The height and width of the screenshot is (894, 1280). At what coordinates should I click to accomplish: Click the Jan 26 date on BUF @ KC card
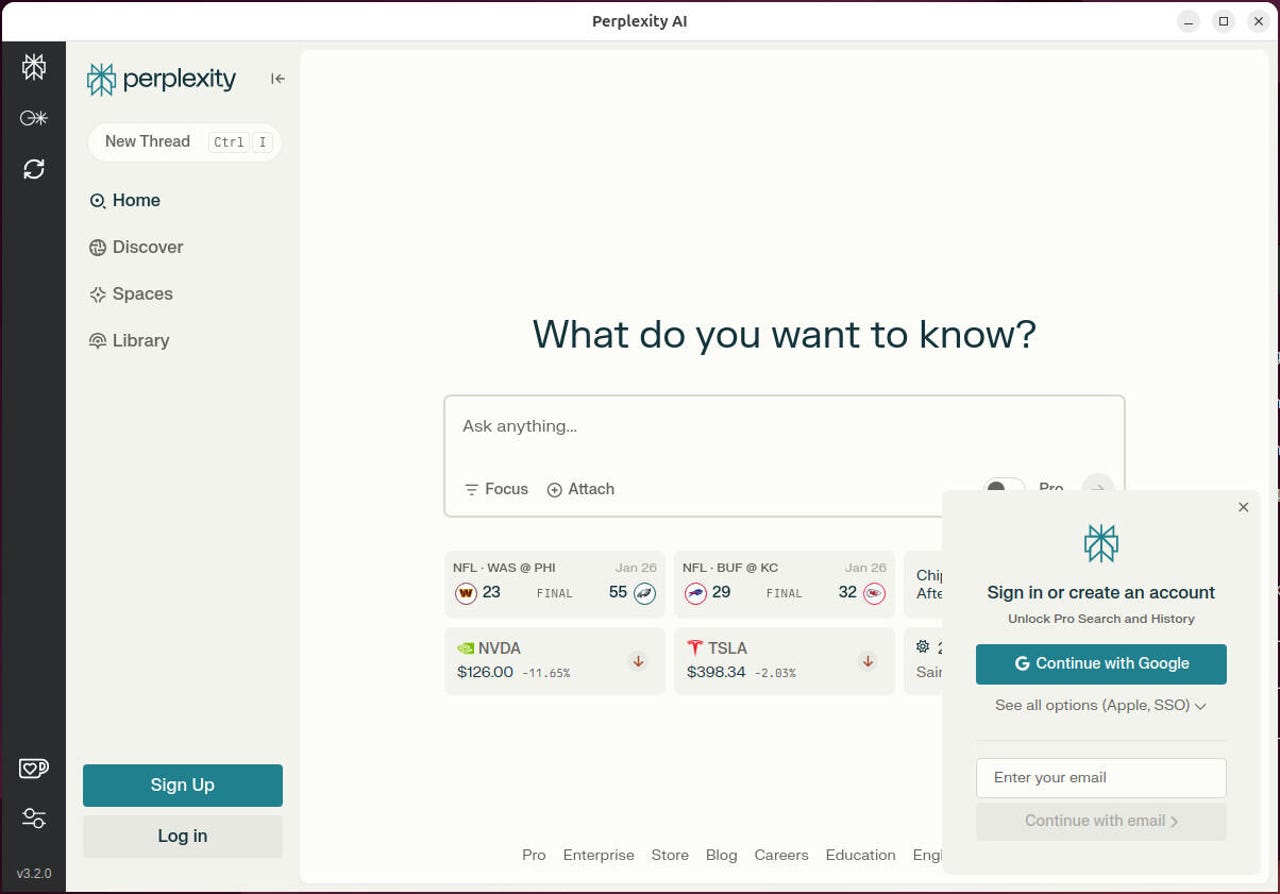tap(866, 568)
